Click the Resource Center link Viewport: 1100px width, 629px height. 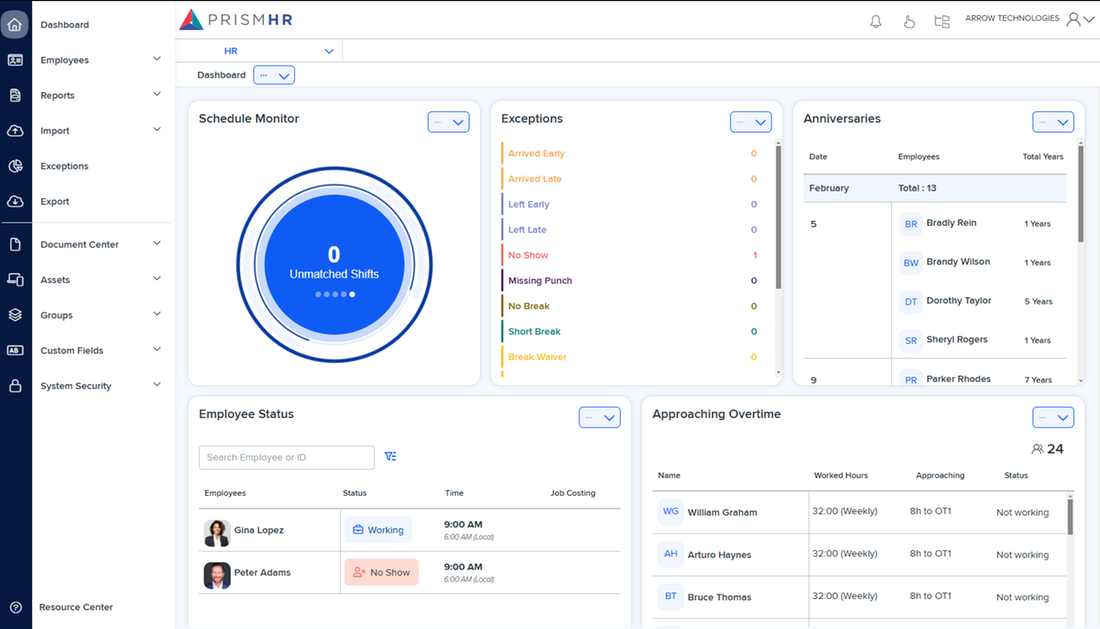point(75,607)
